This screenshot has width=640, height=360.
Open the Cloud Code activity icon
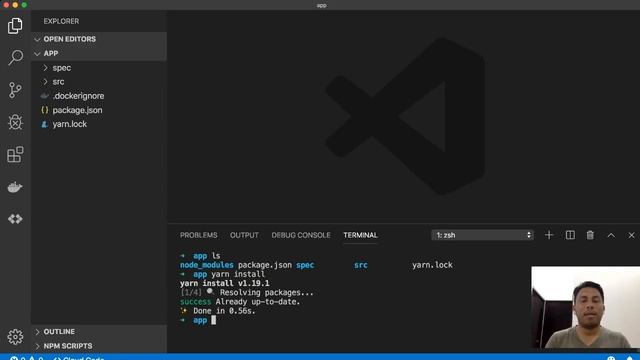[15, 219]
